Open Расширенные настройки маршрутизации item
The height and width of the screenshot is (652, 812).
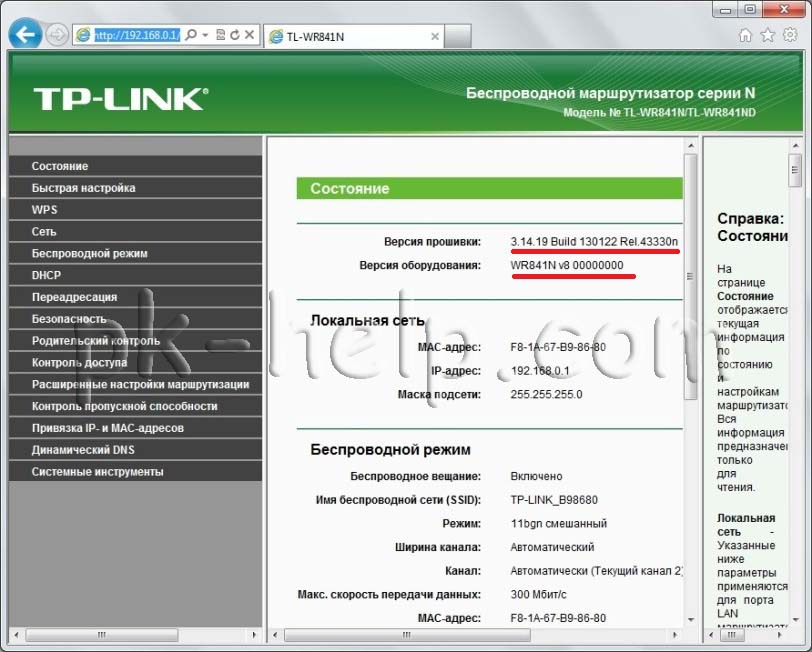(x=136, y=384)
